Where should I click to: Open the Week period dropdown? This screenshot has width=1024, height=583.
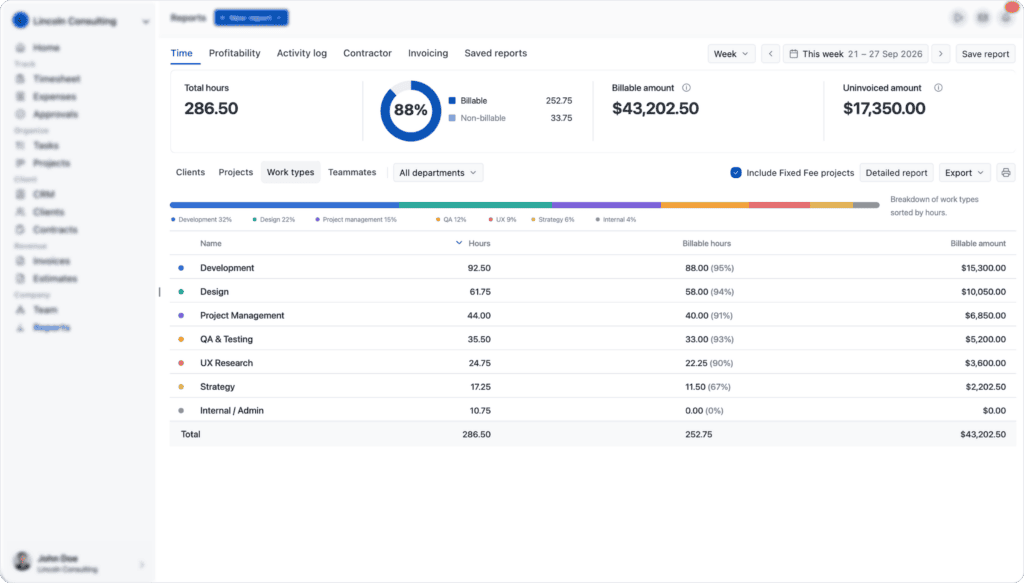point(731,54)
